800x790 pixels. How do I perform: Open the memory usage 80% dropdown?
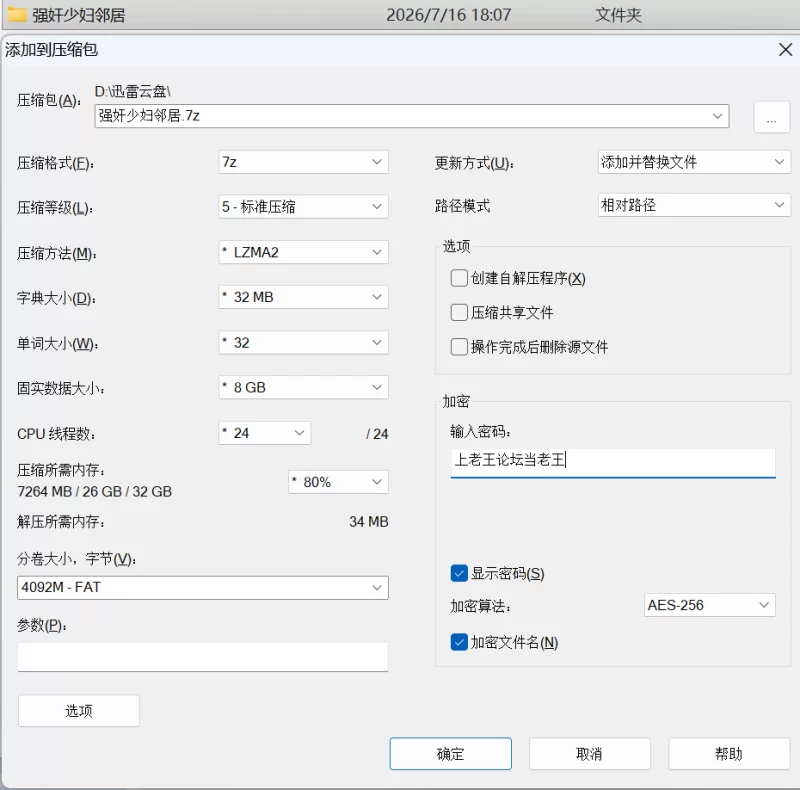click(338, 482)
